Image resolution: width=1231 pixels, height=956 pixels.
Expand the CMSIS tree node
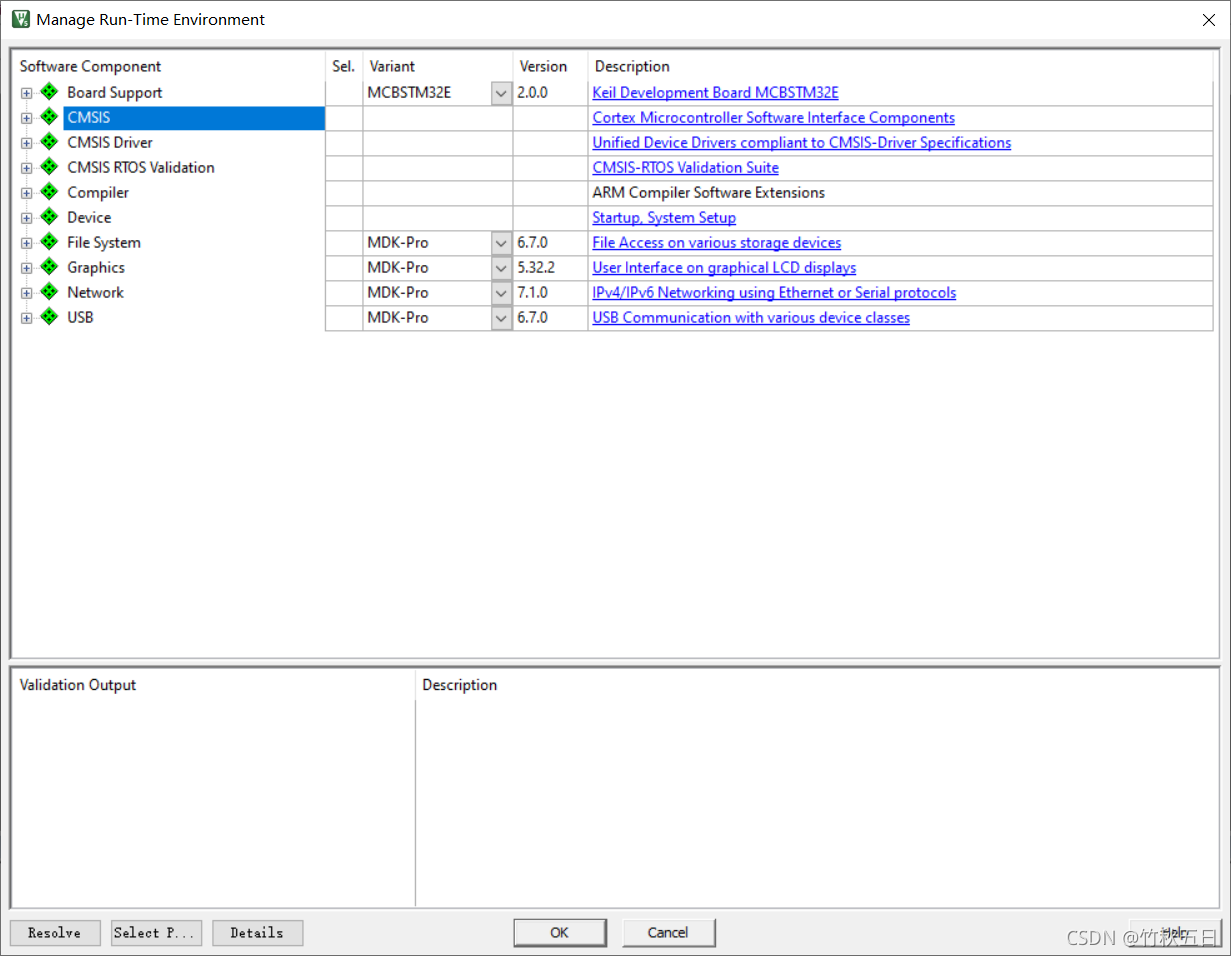click(26, 118)
